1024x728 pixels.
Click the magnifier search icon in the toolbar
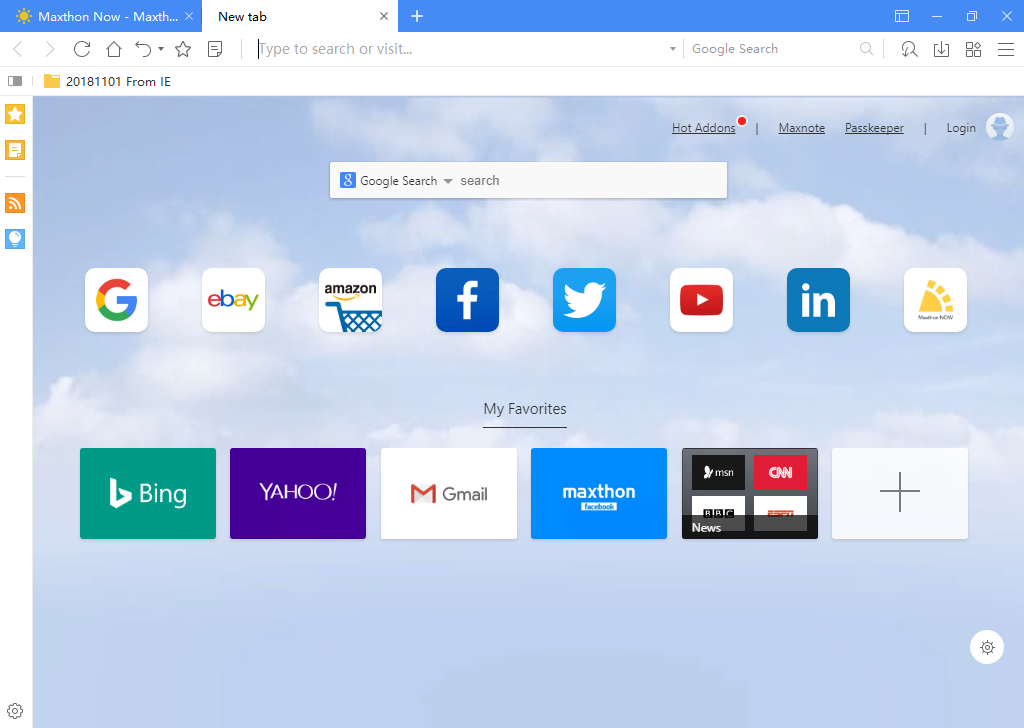(866, 49)
